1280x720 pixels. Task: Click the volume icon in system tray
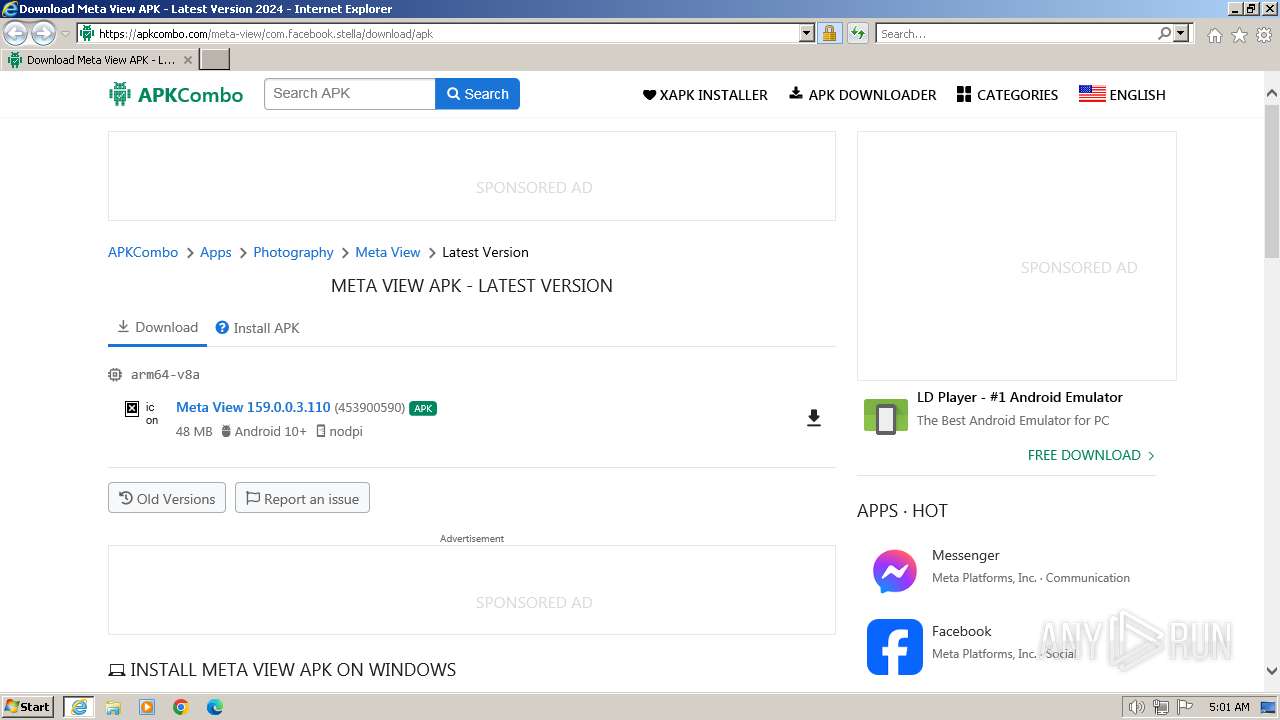pyautogui.click(x=1137, y=707)
